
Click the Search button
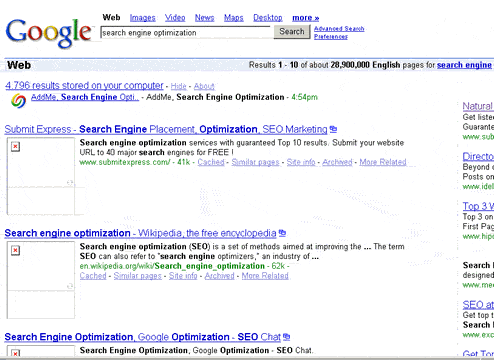[292, 32]
